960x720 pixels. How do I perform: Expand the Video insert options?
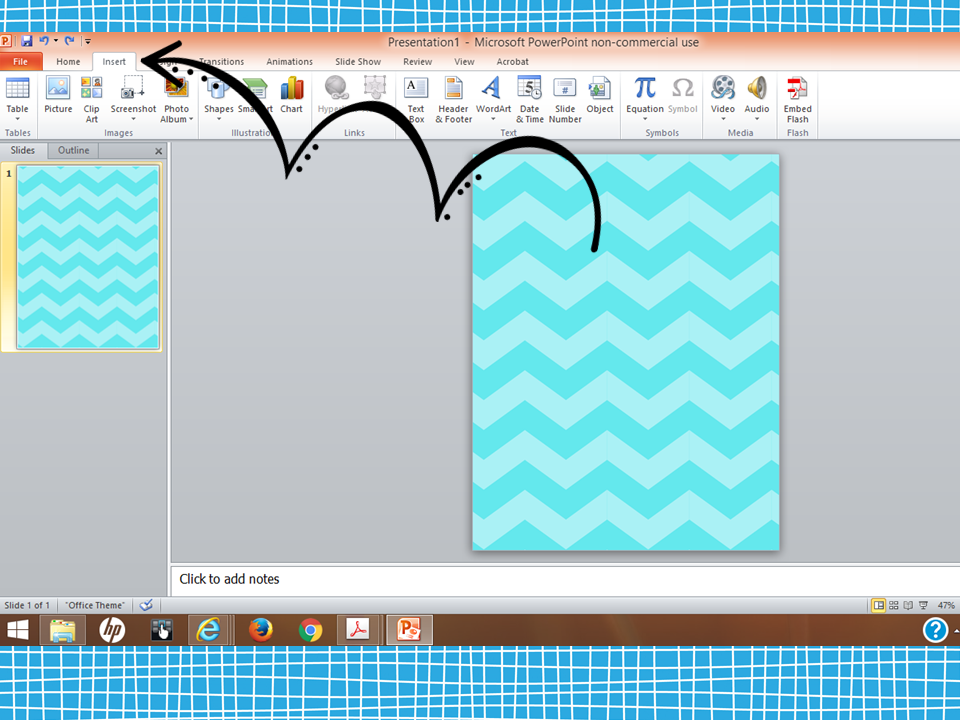pos(722,118)
